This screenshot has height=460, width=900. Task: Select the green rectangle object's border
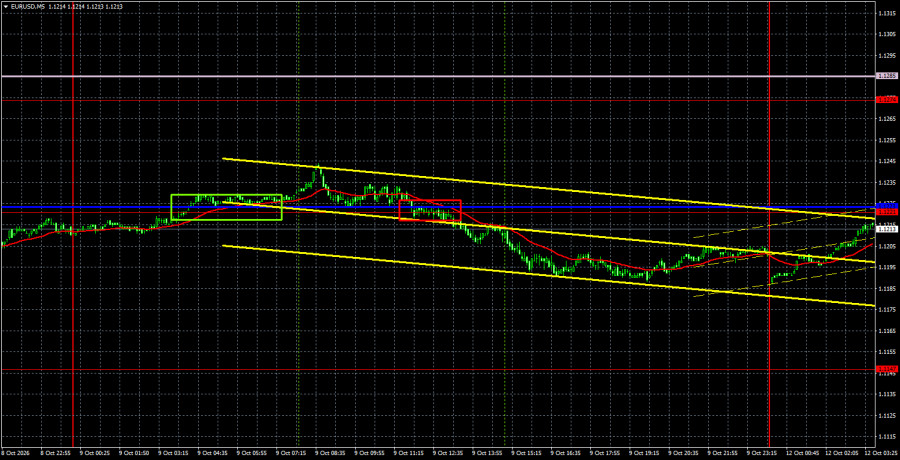(x=226, y=195)
